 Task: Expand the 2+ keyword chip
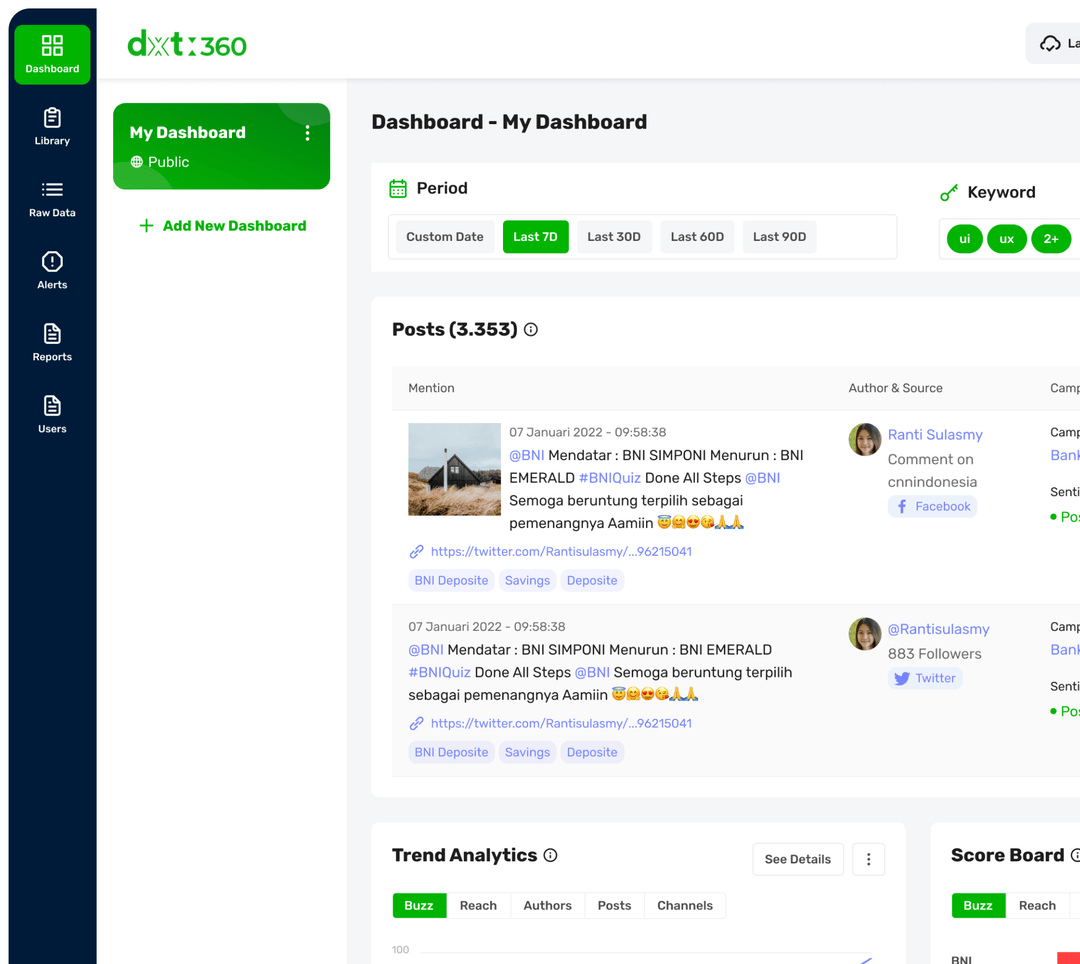[1050, 239]
